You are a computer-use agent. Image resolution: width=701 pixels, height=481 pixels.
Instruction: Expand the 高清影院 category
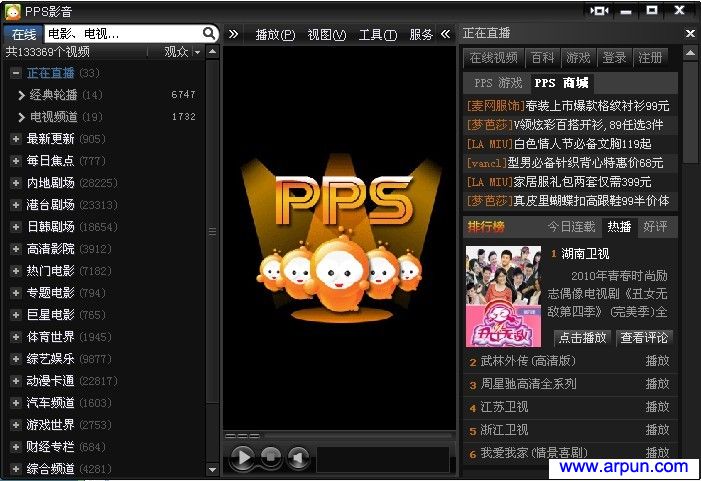click(x=16, y=249)
